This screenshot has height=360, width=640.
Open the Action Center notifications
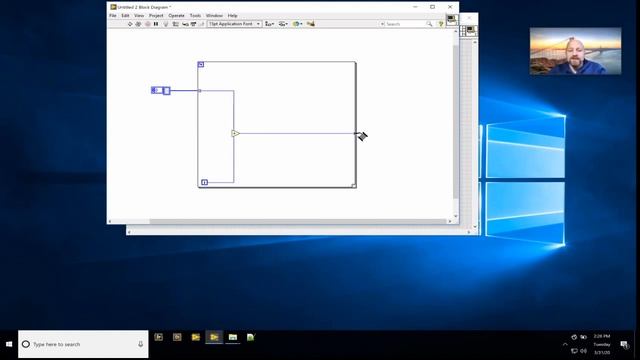click(x=624, y=345)
